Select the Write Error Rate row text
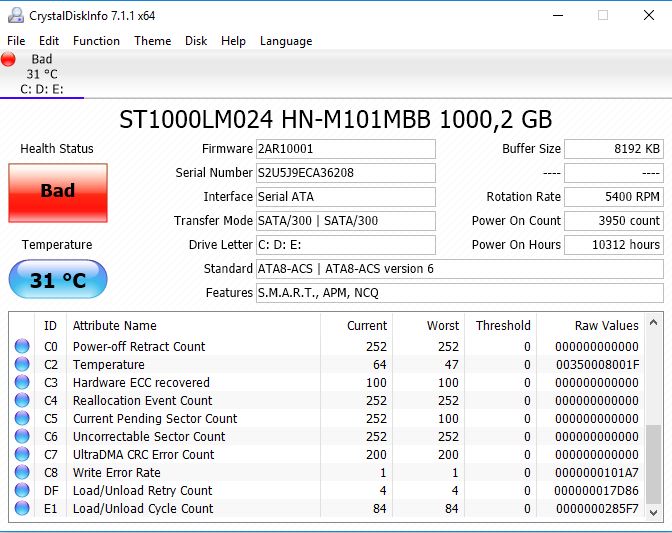This screenshot has height=533, width=672. (117, 472)
